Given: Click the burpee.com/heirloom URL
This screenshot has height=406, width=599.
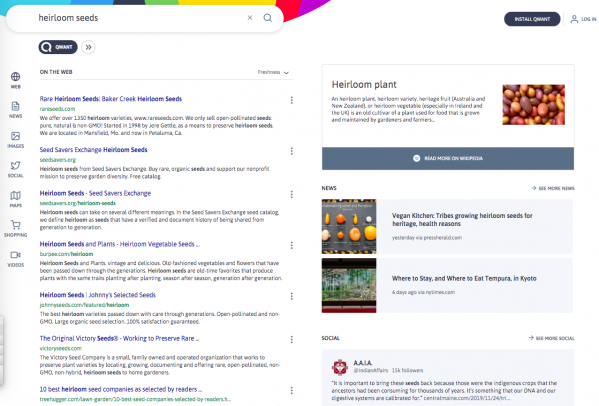Looking at the screenshot, I should pyautogui.click(x=66, y=254).
